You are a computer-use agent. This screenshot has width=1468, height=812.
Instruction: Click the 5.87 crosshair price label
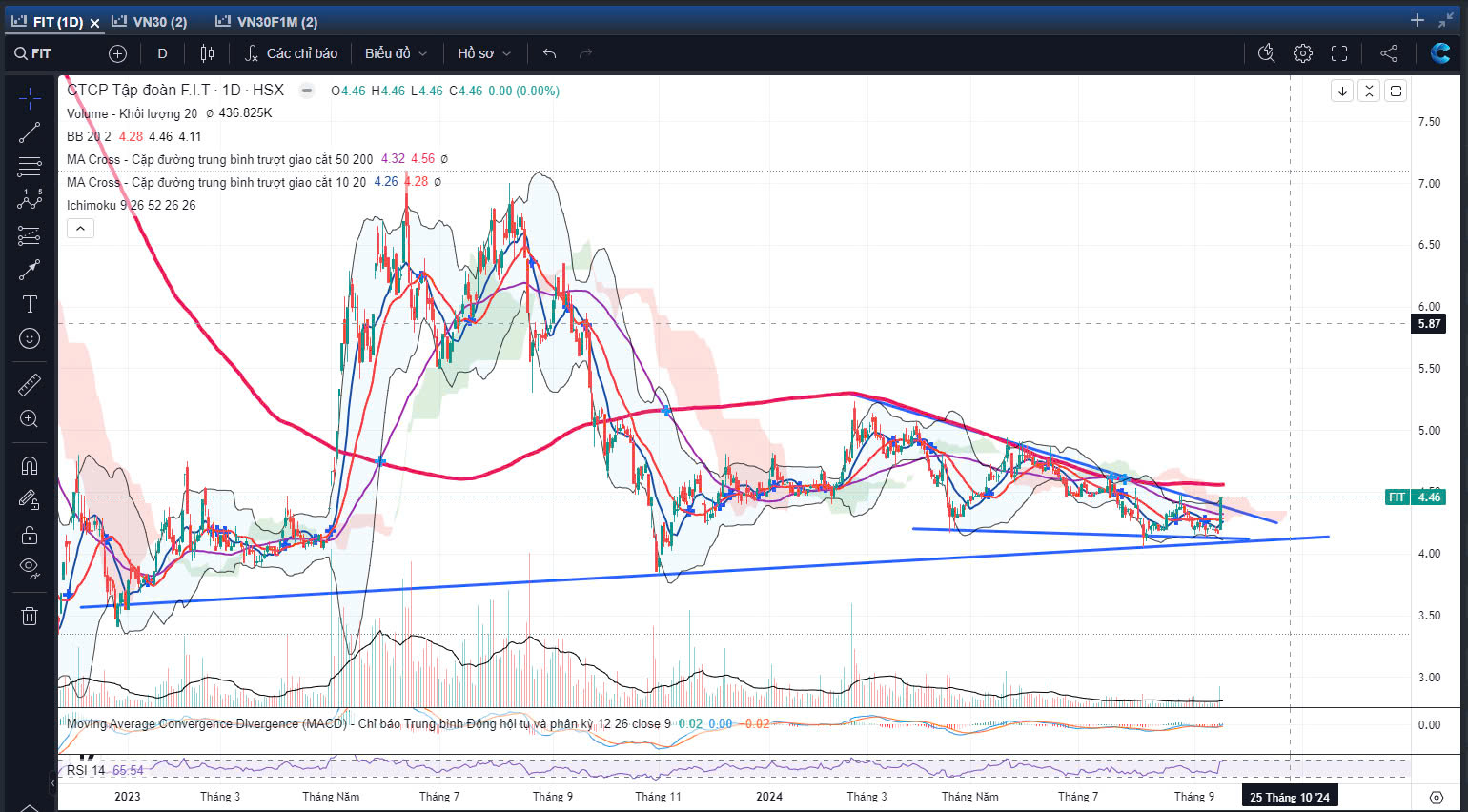[x=1429, y=324]
